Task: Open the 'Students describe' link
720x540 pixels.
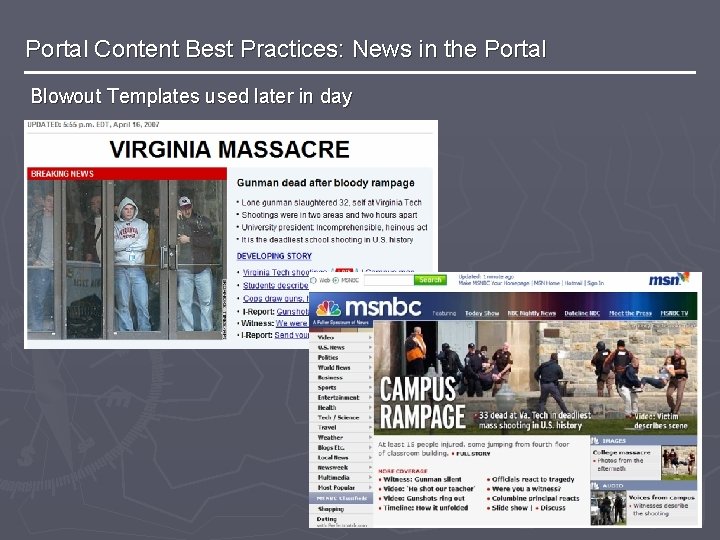Action: pos(276,286)
